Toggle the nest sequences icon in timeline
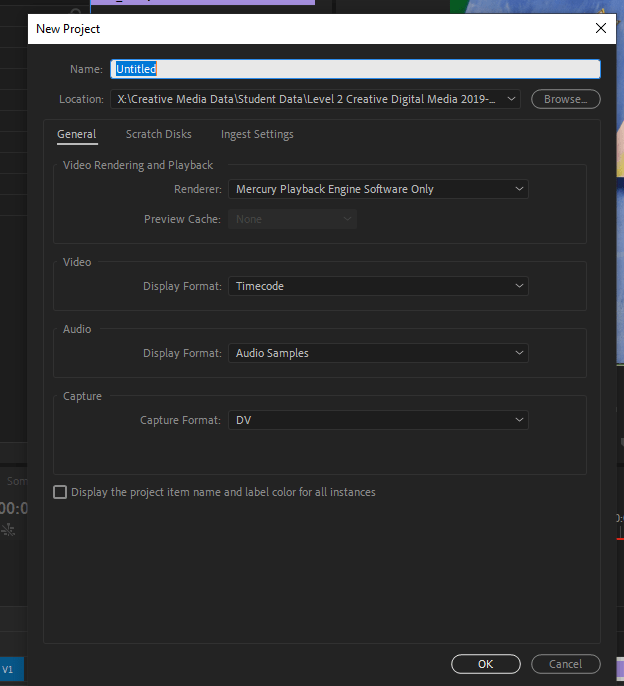Image resolution: width=624 pixels, height=686 pixels. coord(10,530)
